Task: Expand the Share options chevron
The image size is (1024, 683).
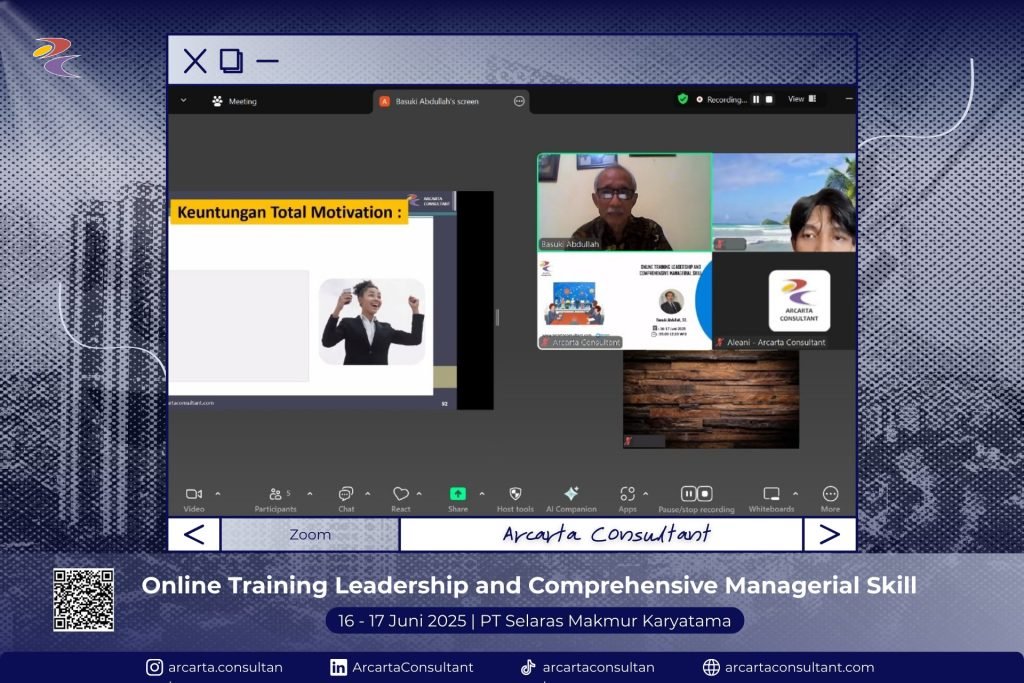Action: [x=481, y=493]
